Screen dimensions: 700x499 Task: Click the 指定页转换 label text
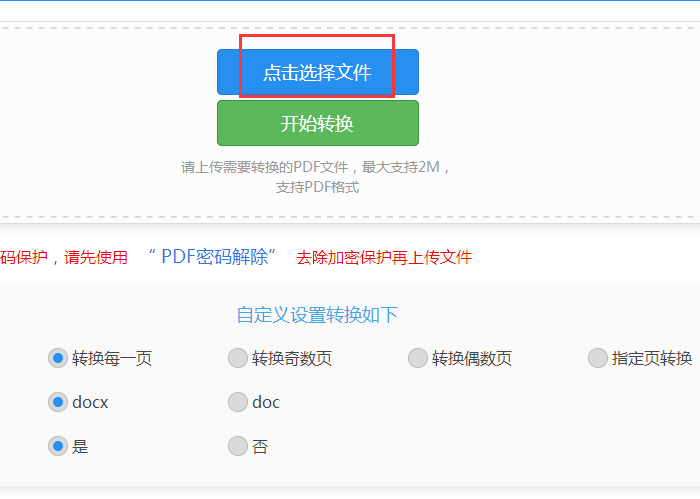tap(652, 358)
